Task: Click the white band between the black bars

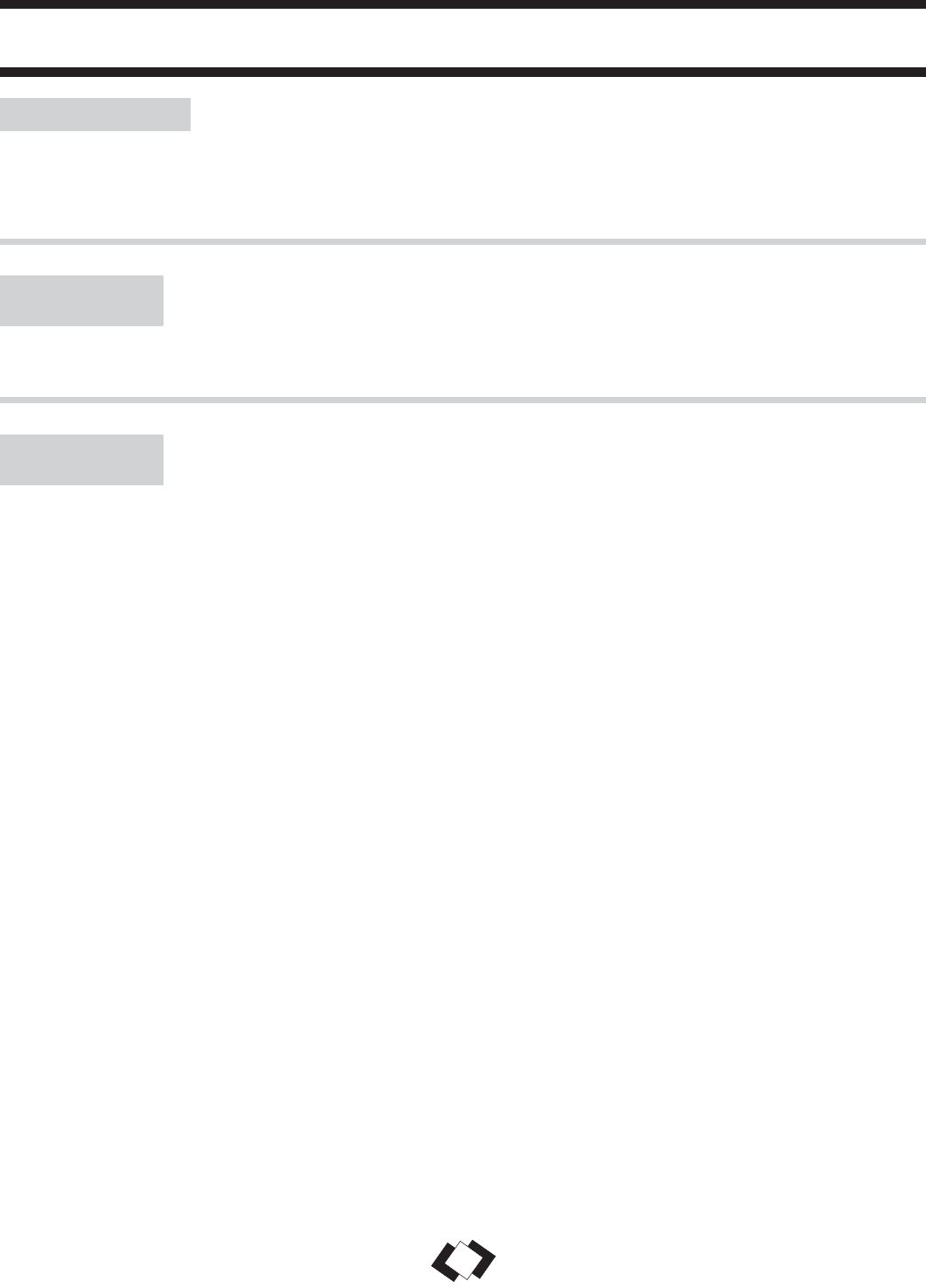Action: click(x=463, y=38)
